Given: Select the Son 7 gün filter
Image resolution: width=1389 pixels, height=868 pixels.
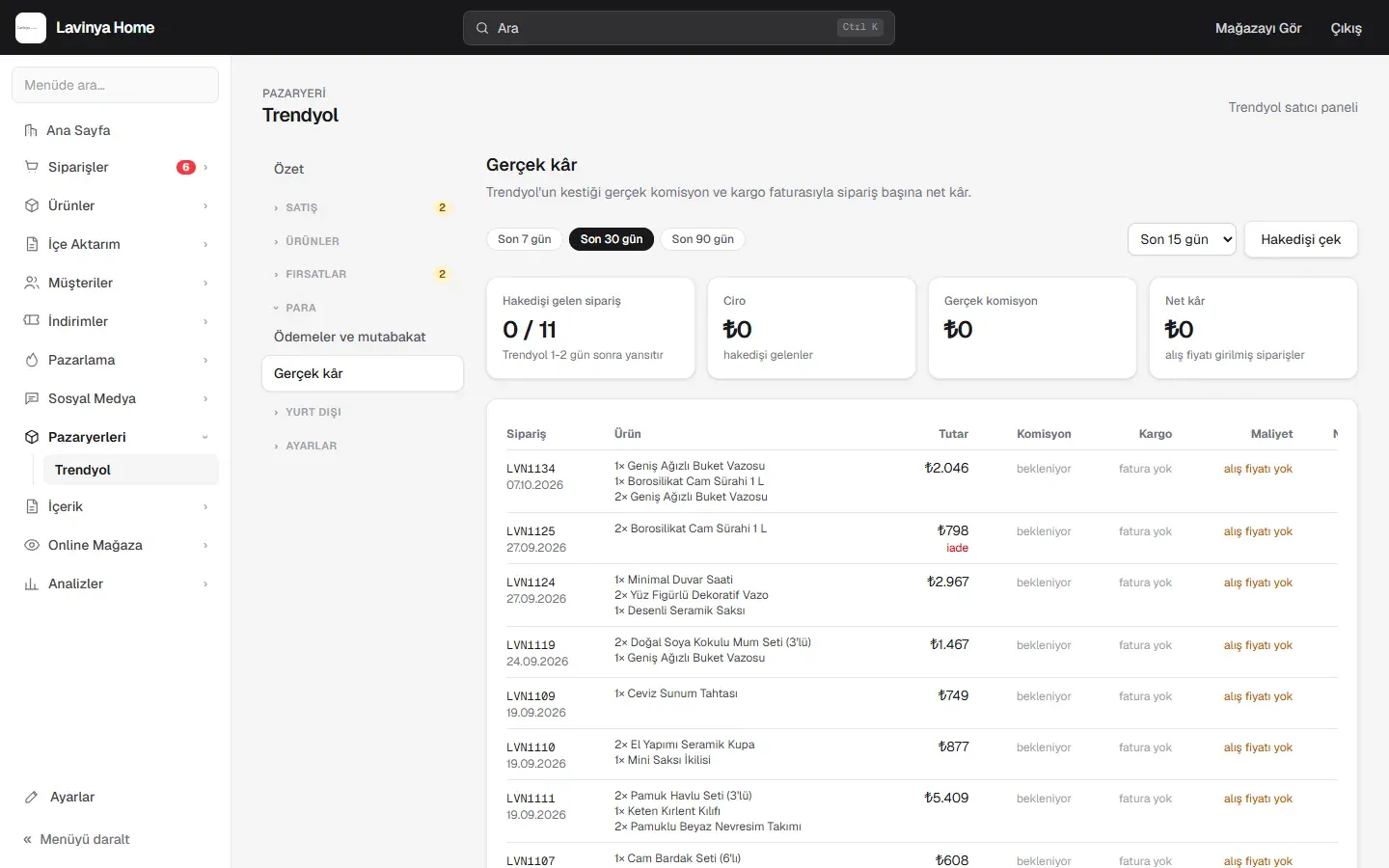Looking at the screenshot, I should 525,239.
